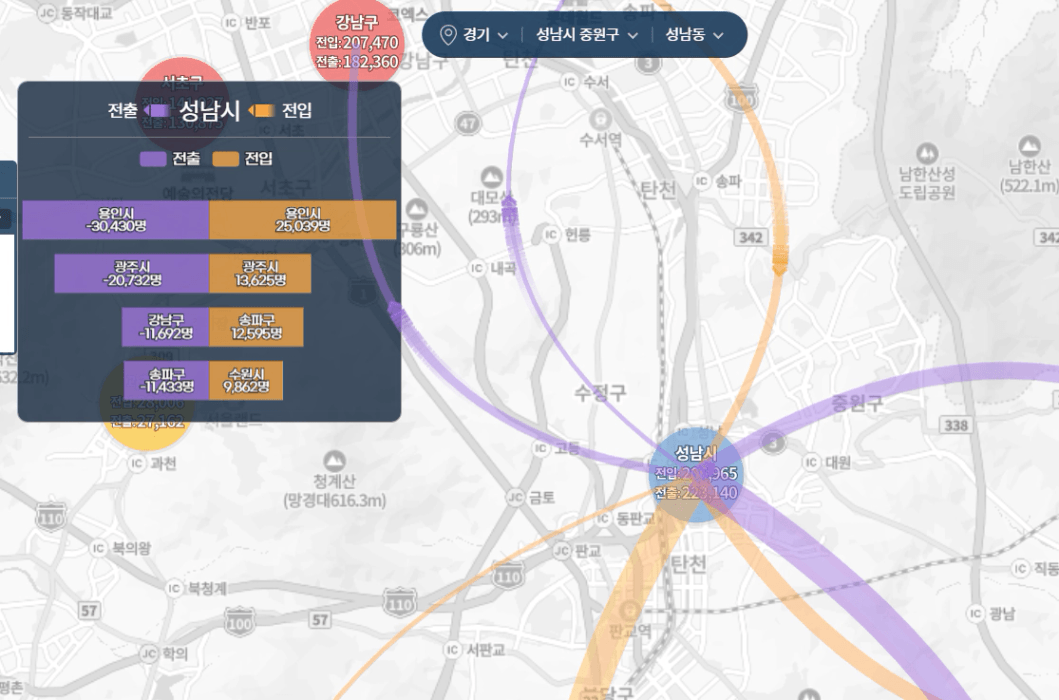Click the 서판교 IC marker
Screen dimensions: 1059x700
tap(452, 649)
